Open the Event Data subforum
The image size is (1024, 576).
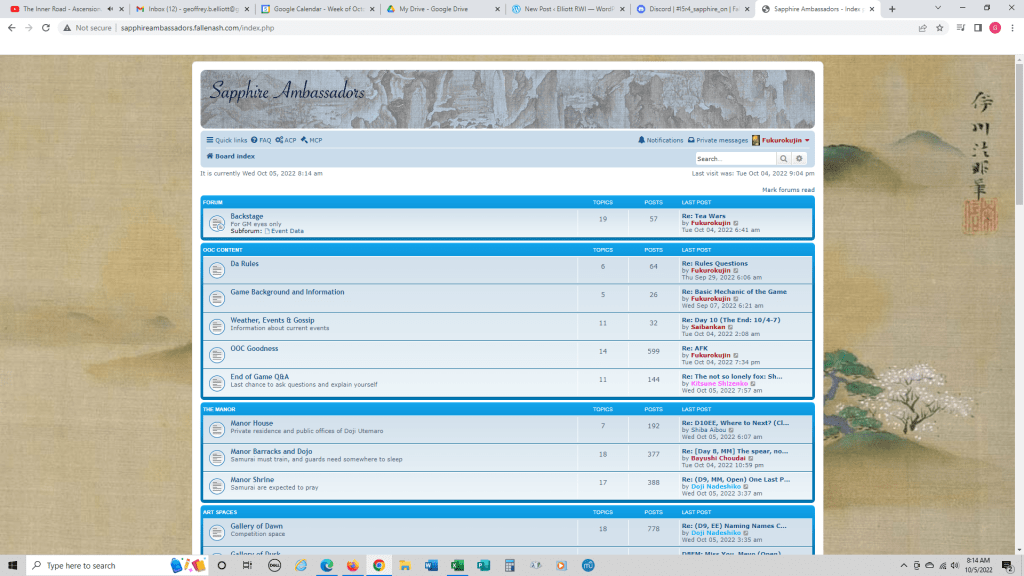click(286, 231)
